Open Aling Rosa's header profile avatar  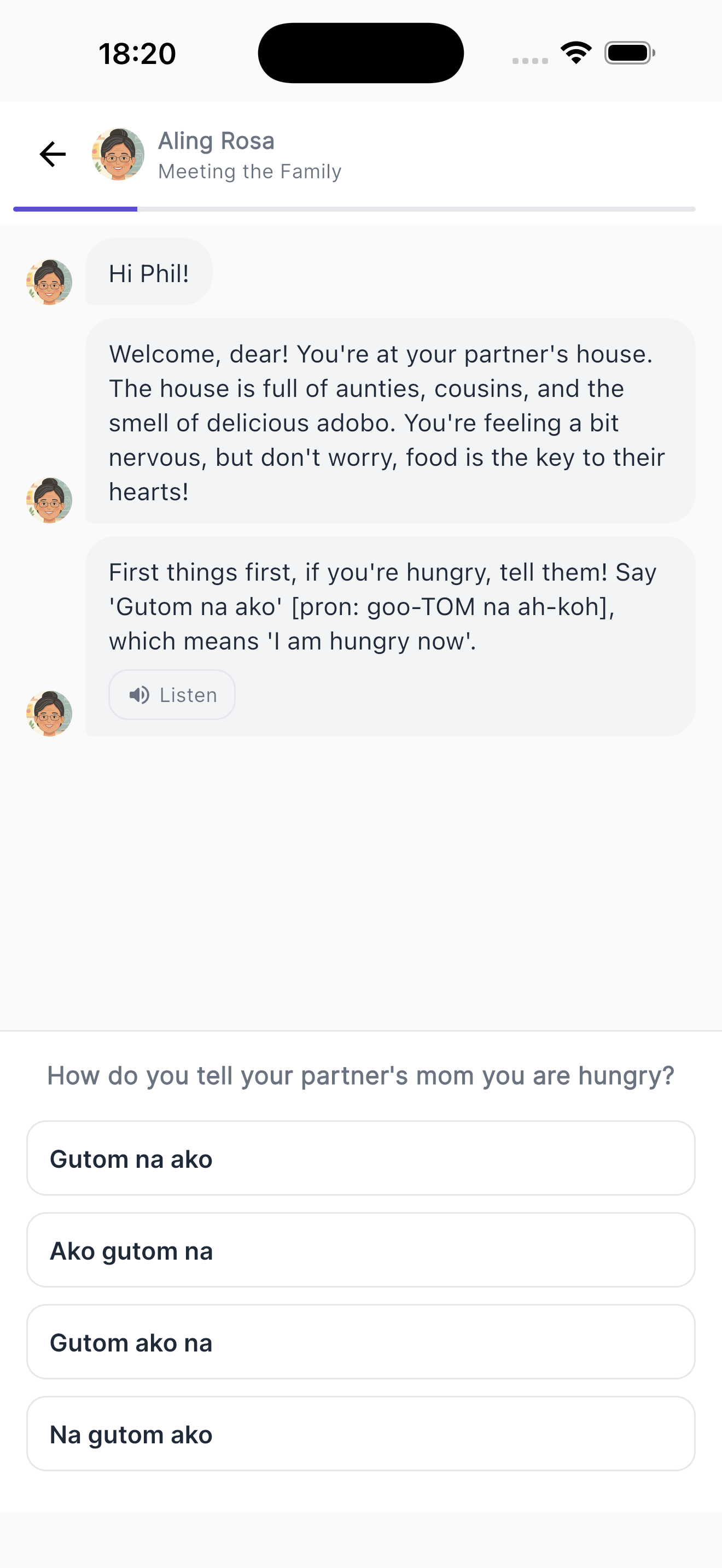click(x=118, y=154)
